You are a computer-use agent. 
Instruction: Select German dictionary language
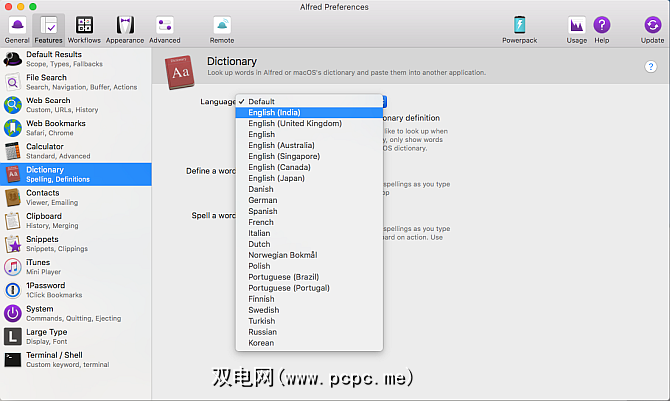(309, 200)
